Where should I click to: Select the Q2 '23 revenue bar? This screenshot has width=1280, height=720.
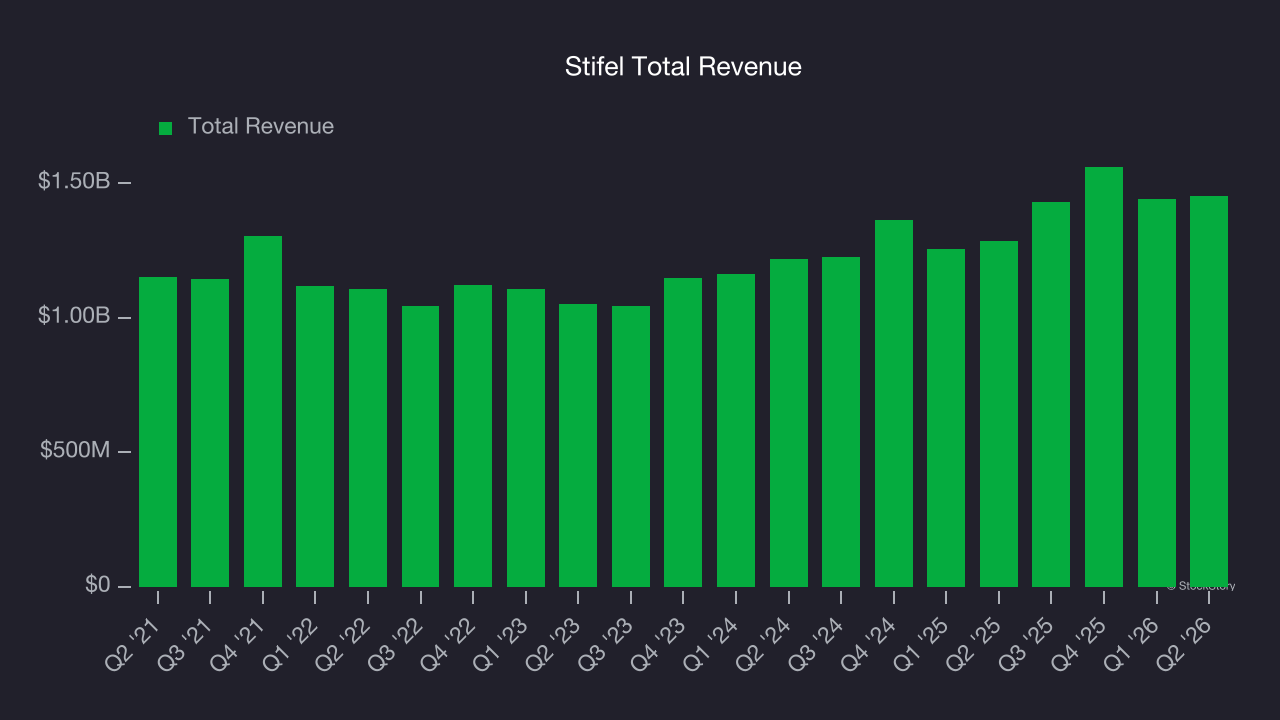click(578, 445)
